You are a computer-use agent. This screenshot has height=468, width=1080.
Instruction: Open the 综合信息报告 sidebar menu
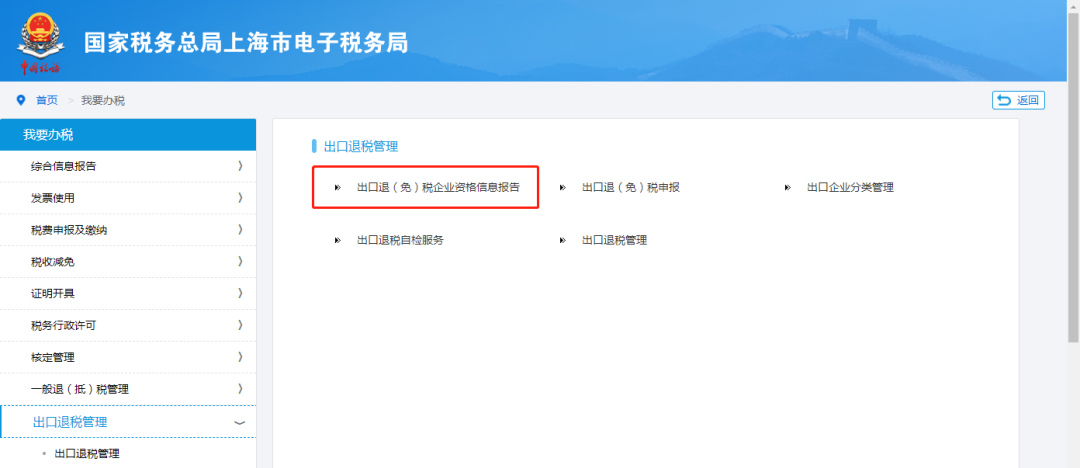coord(128,166)
